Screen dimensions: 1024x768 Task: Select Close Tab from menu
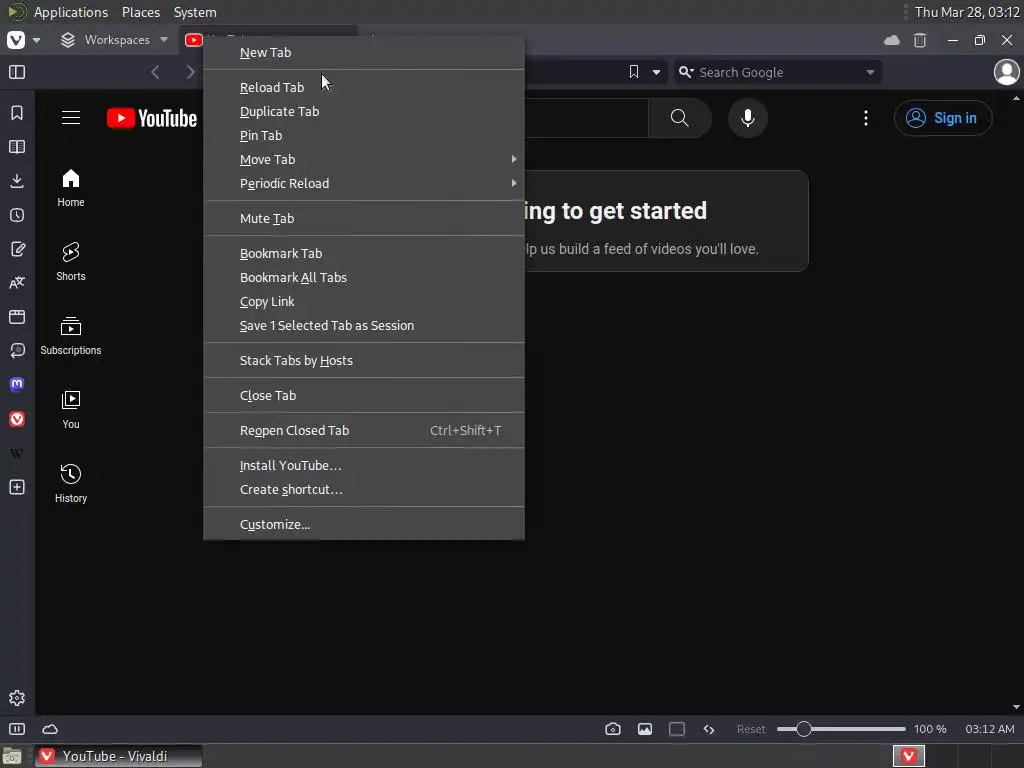364,396
